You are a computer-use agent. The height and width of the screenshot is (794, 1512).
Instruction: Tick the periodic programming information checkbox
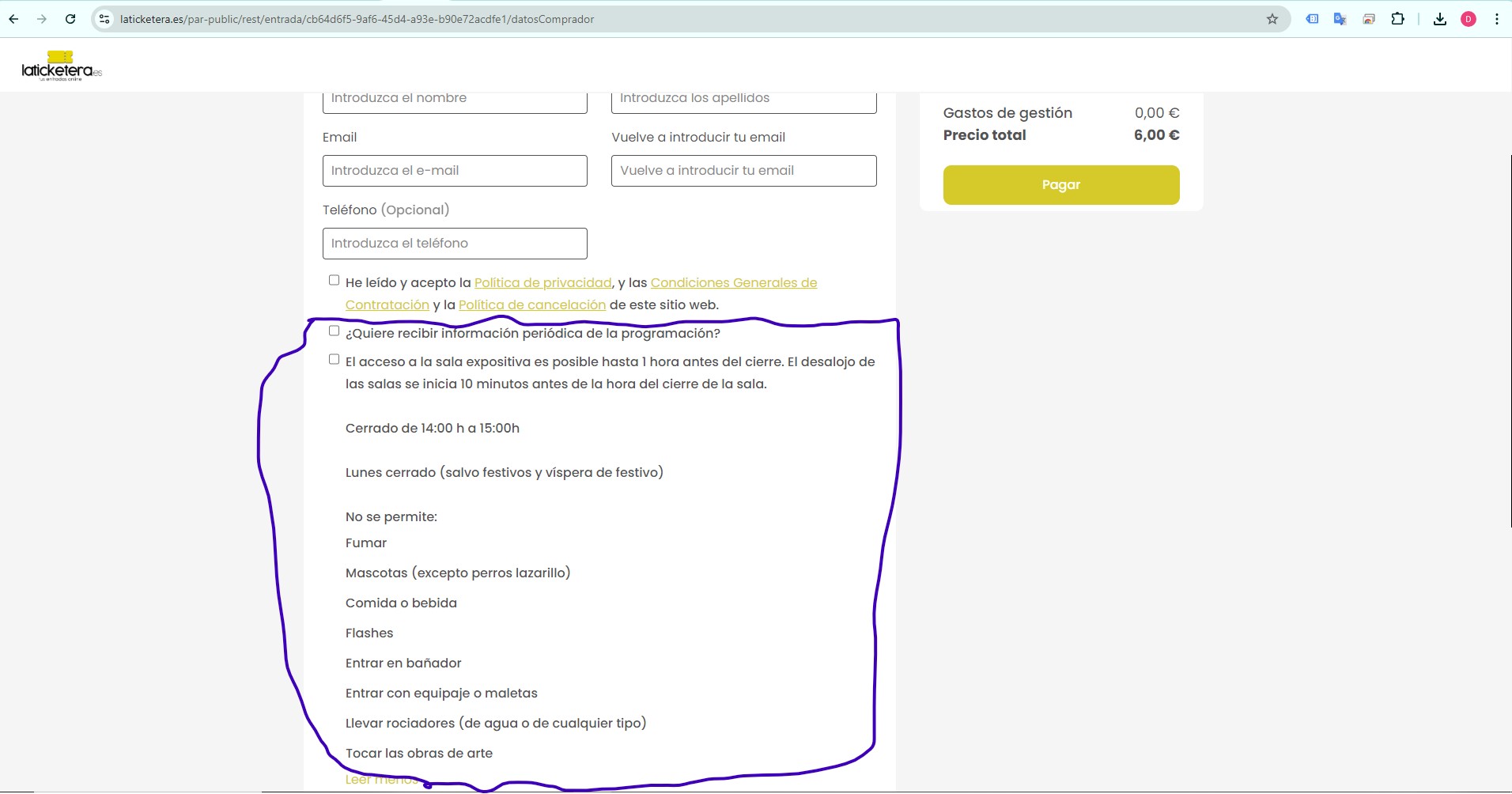pos(334,331)
